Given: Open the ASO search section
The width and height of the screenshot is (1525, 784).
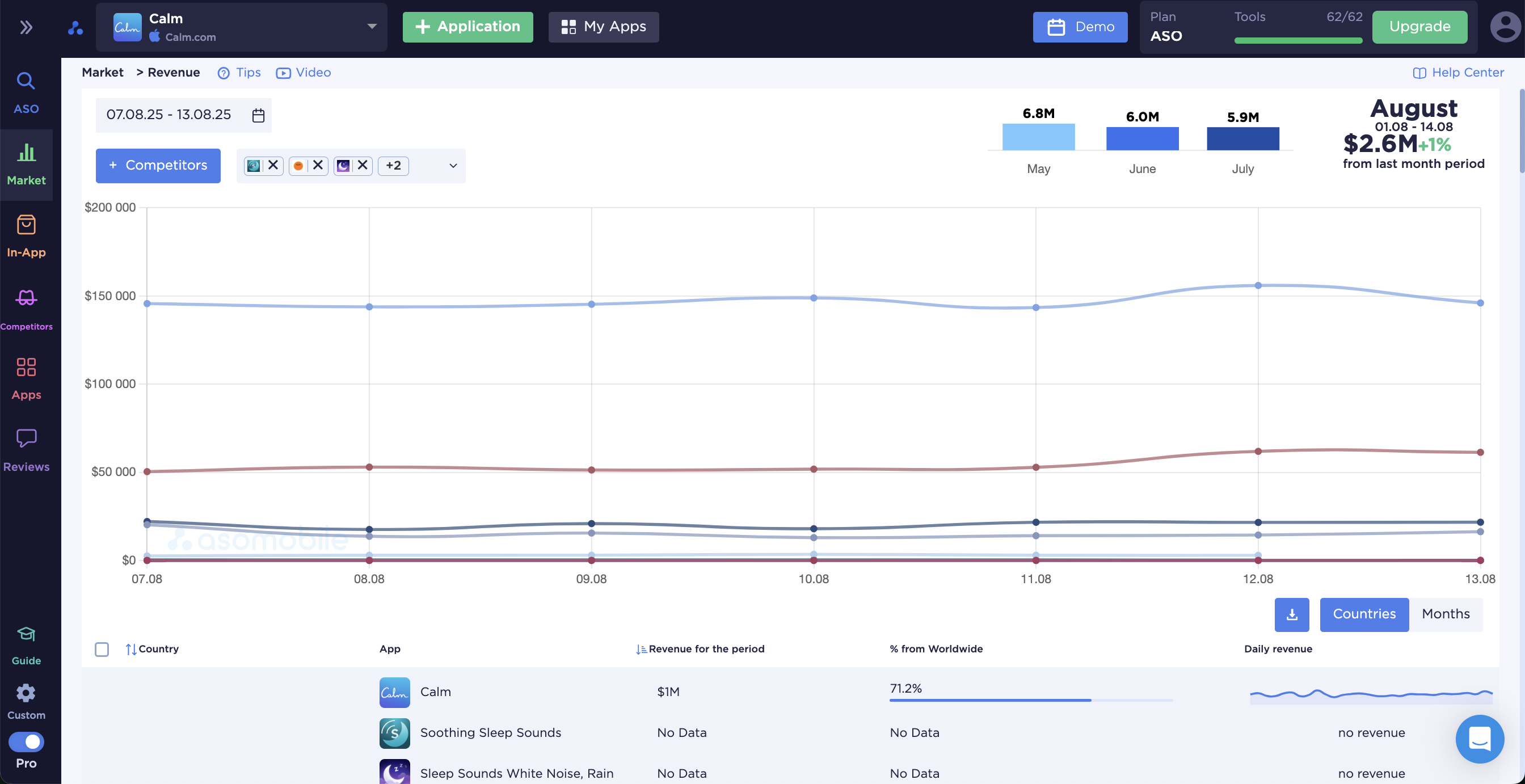Looking at the screenshot, I should (26, 93).
